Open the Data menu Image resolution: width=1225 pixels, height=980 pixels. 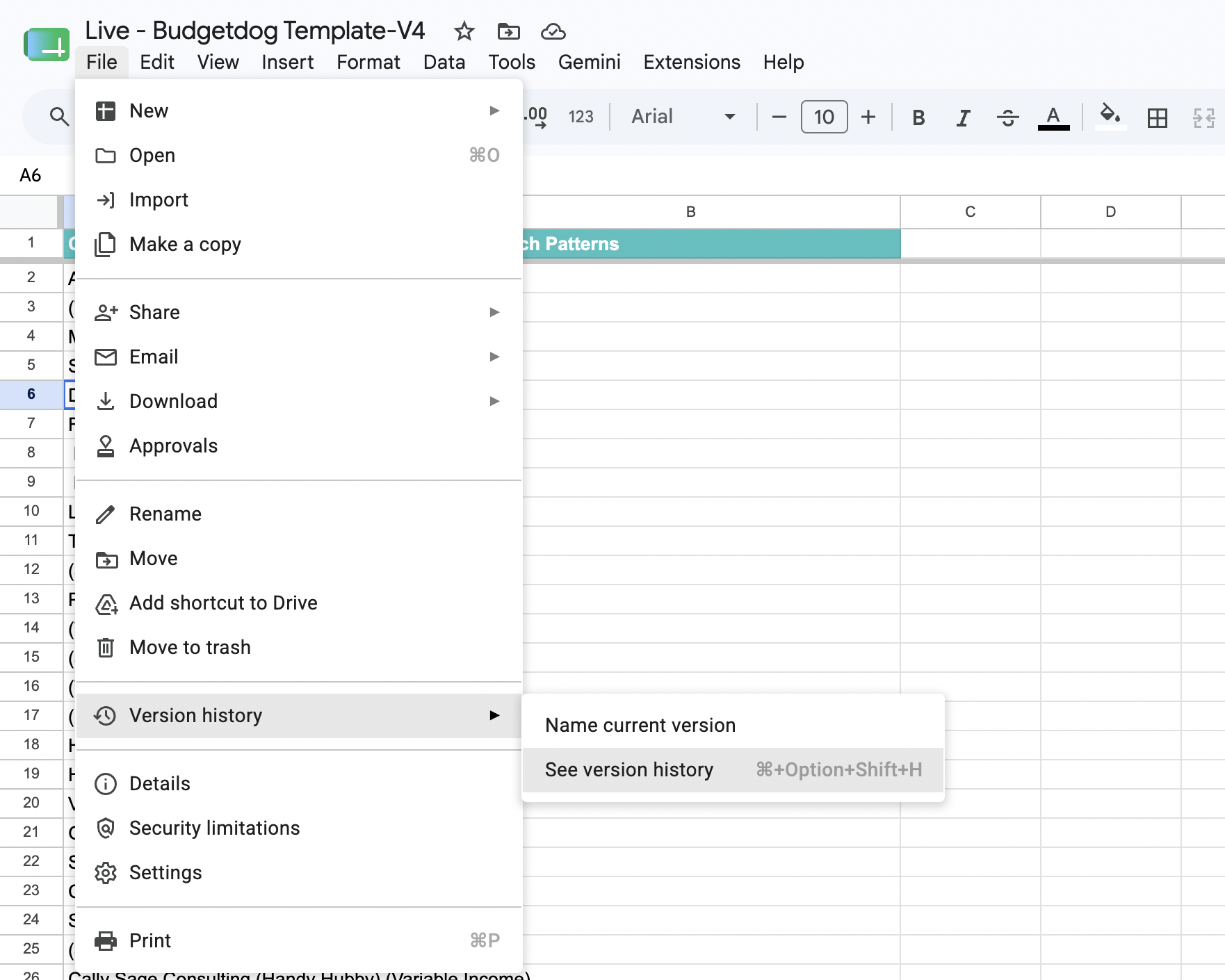pos(444,62)
